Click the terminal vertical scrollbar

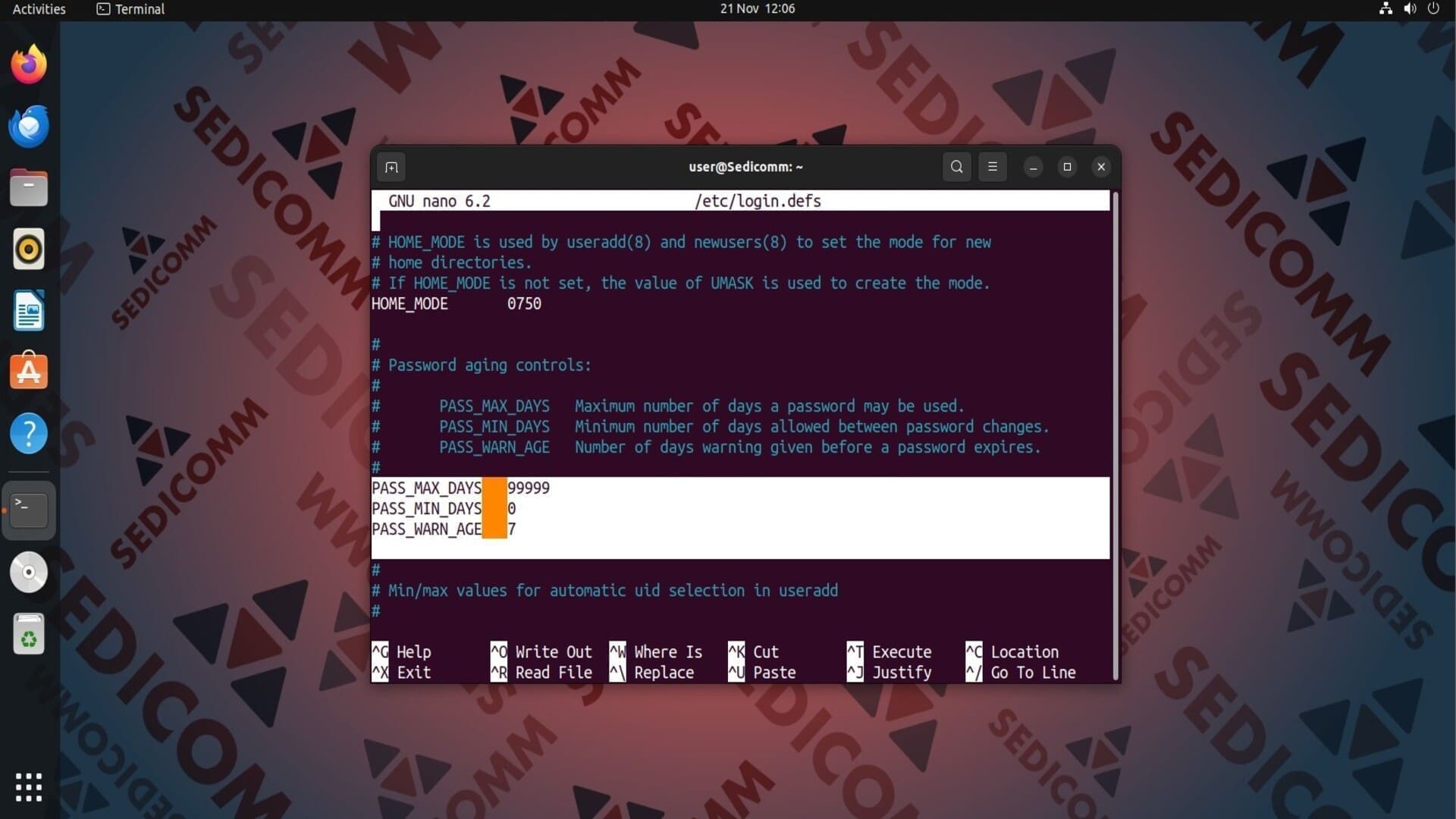[x=1115, y=436]
